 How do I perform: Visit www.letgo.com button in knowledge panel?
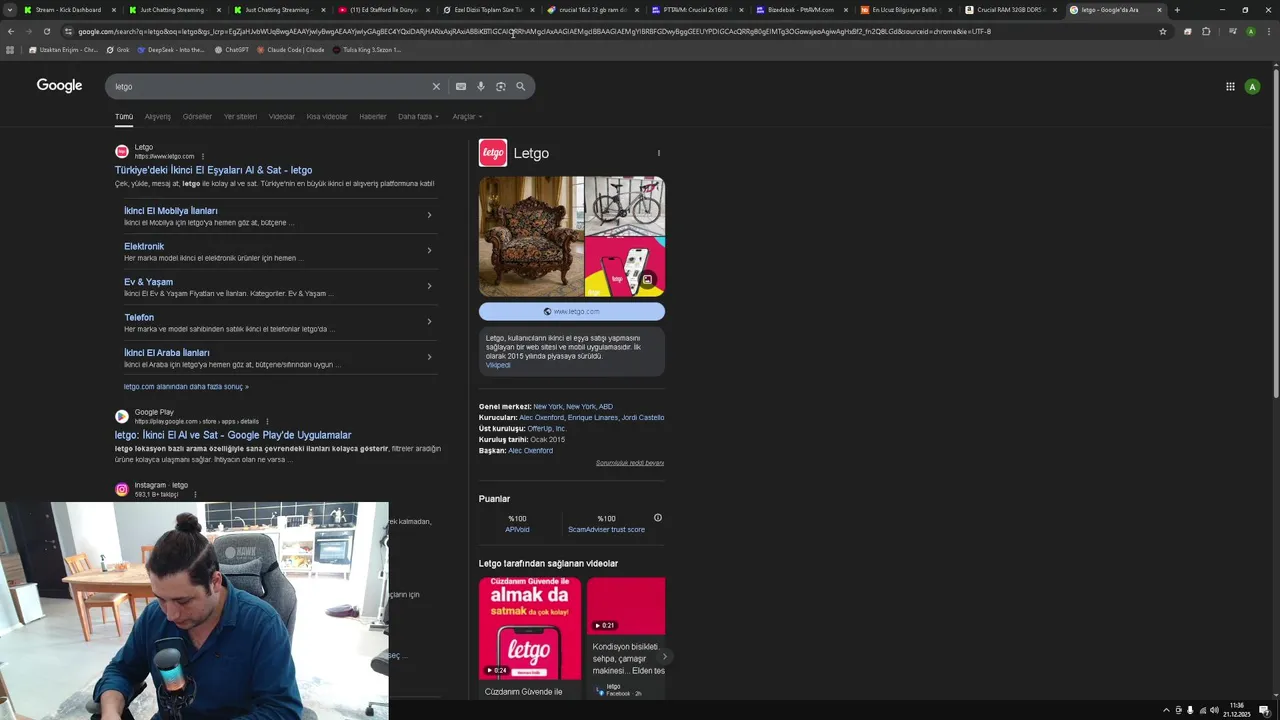tap(572, 311)
